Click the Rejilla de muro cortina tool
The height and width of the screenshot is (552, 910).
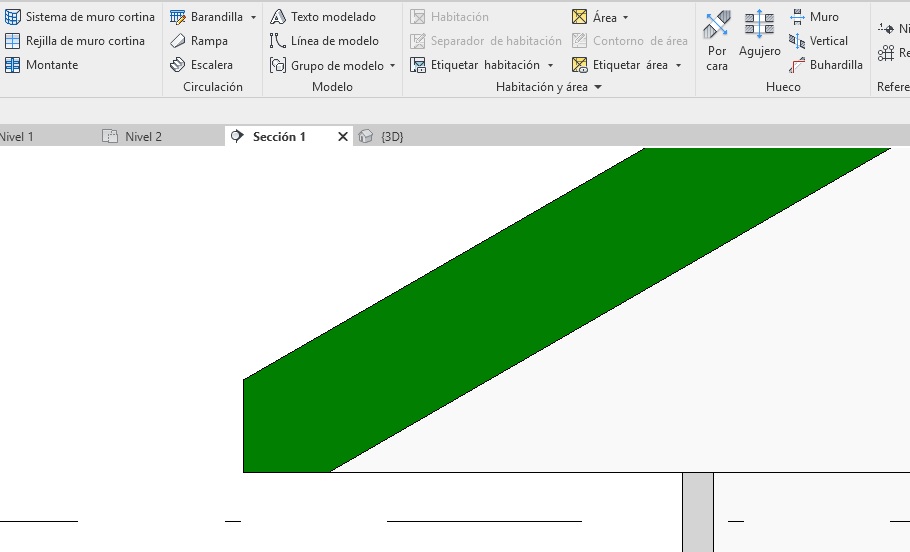(x=75, y=41)
